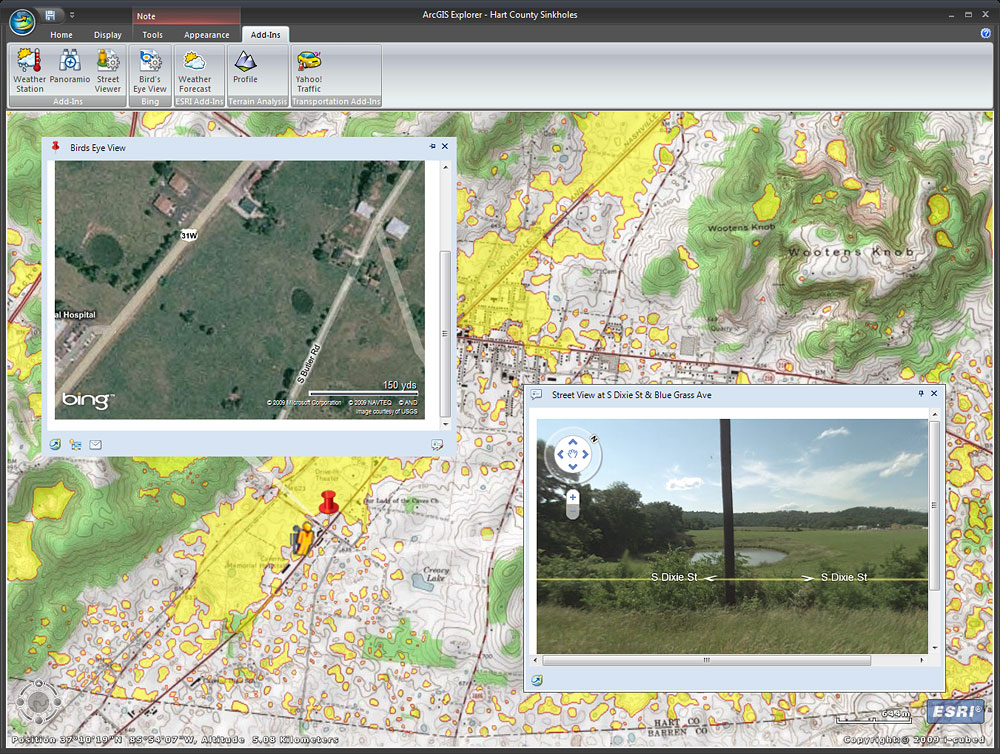Select the Add-Ins ribbon tab
Image resolution: width=1000 pixels, height=754 pixels.
point(265,34)
